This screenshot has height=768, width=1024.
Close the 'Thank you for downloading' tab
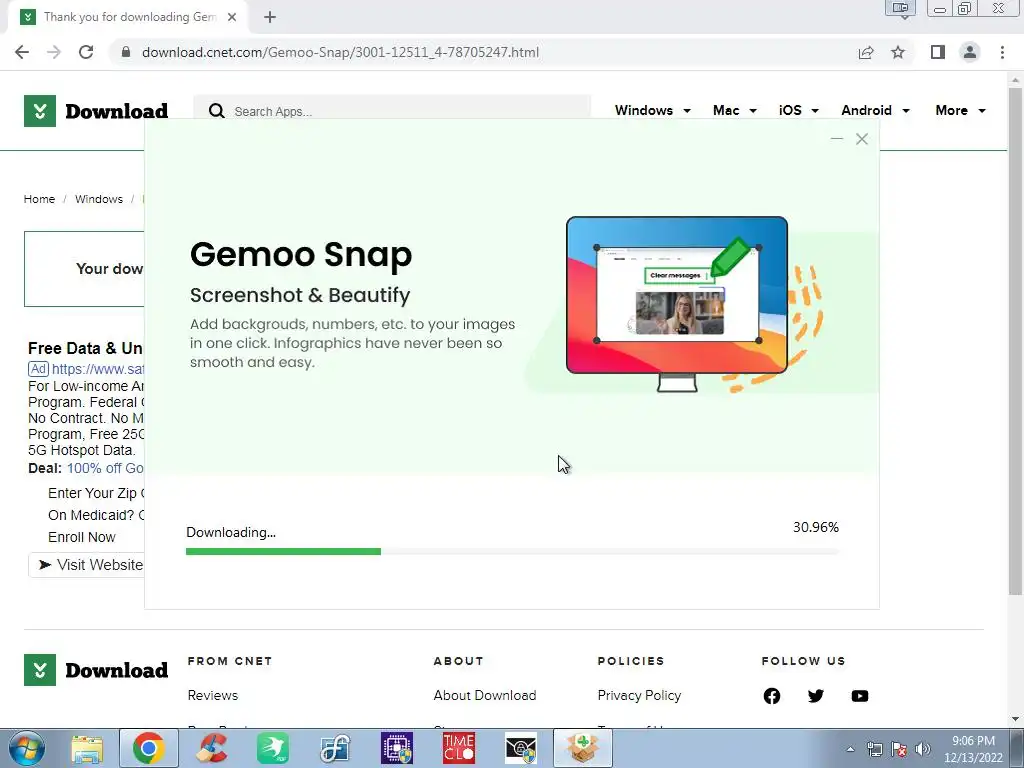pyautogui.click(x=232, y=18)
